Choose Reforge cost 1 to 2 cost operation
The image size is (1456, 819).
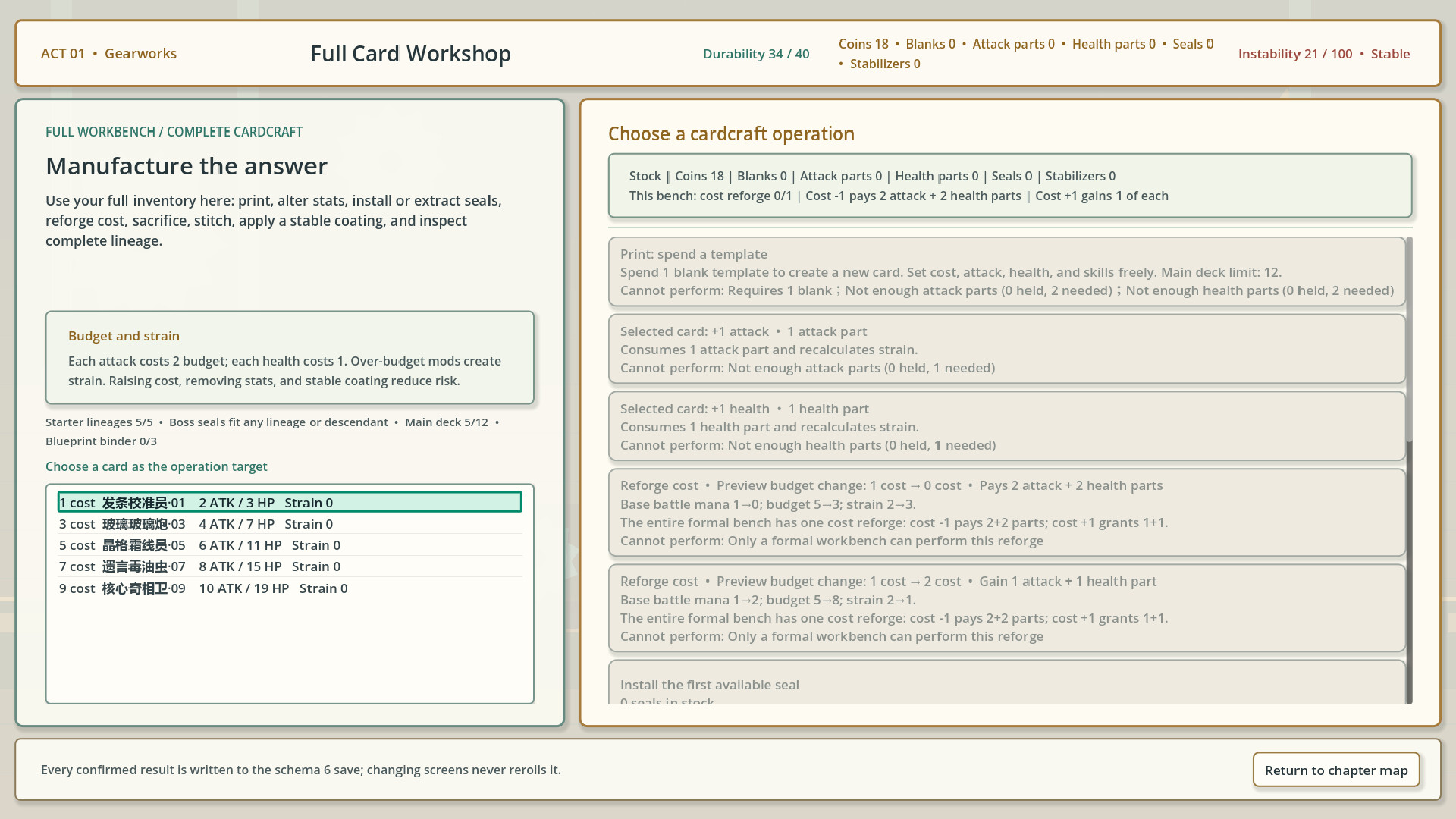point(1006,608)
